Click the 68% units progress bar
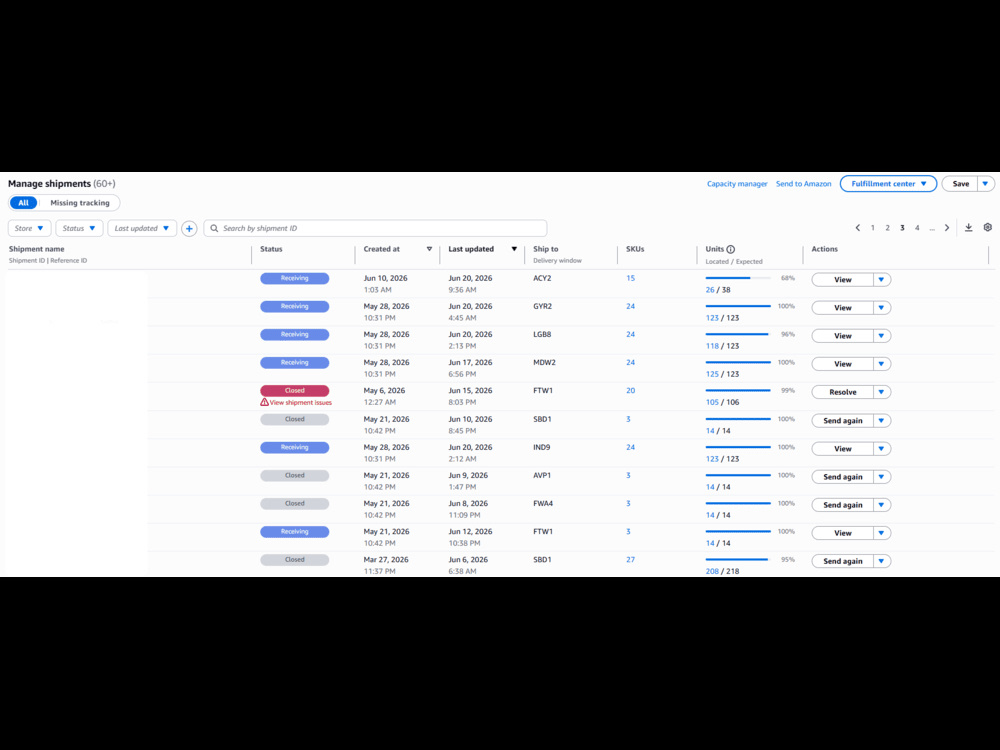Image resolution: width=1000 pixels, height=750 pixels. tap(738, 278)
